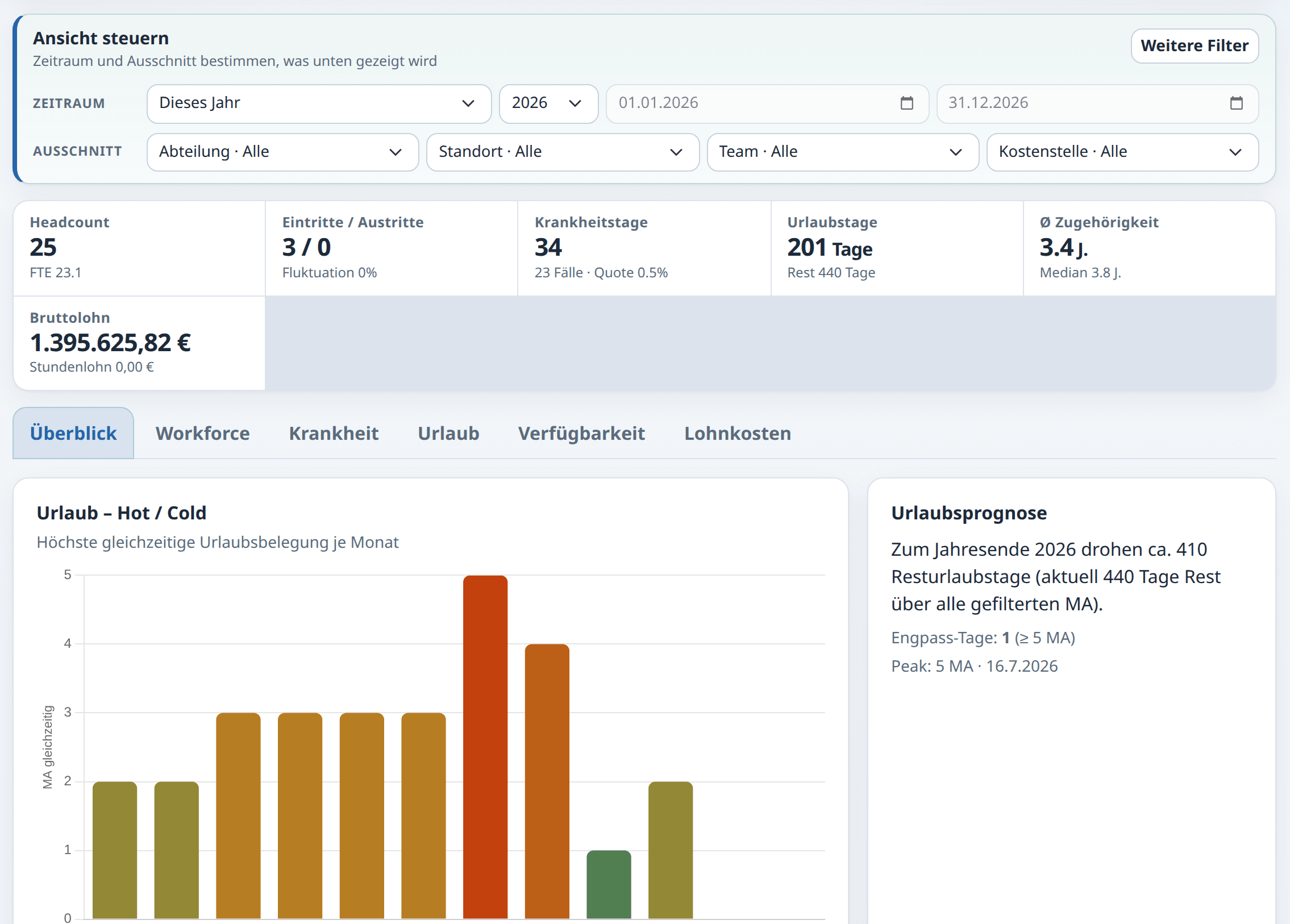
Task: Click the Krankheitstage card showing 34
Action: point(644,248)
